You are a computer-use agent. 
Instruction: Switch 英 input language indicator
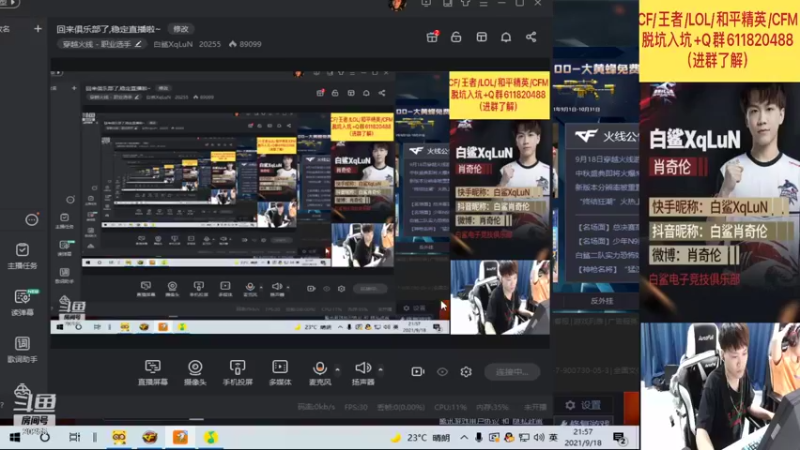pyautogui.click(x=553, y=437)
